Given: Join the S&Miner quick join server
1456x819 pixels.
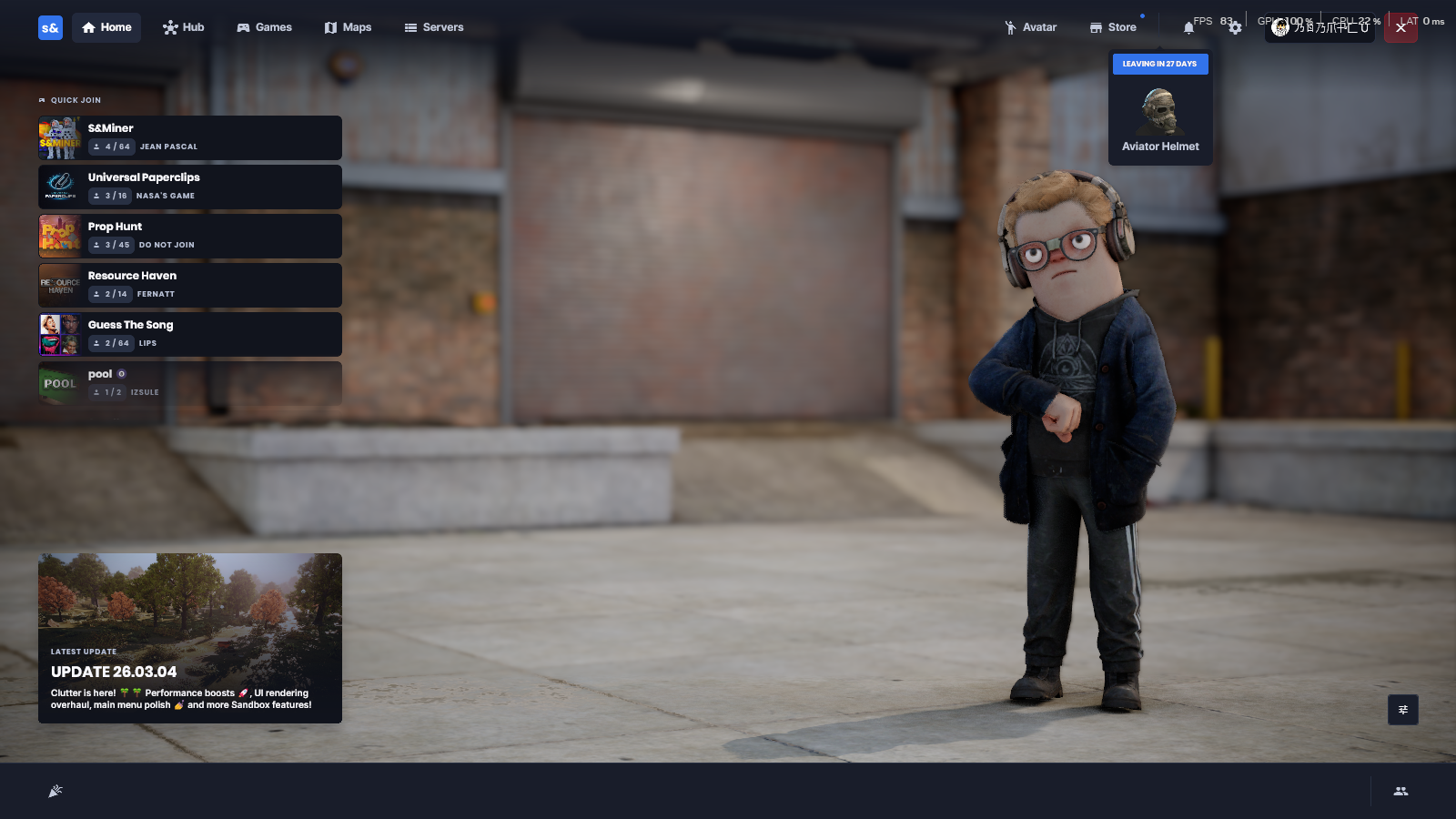Looking at the screenshot, I should point(190,137).
